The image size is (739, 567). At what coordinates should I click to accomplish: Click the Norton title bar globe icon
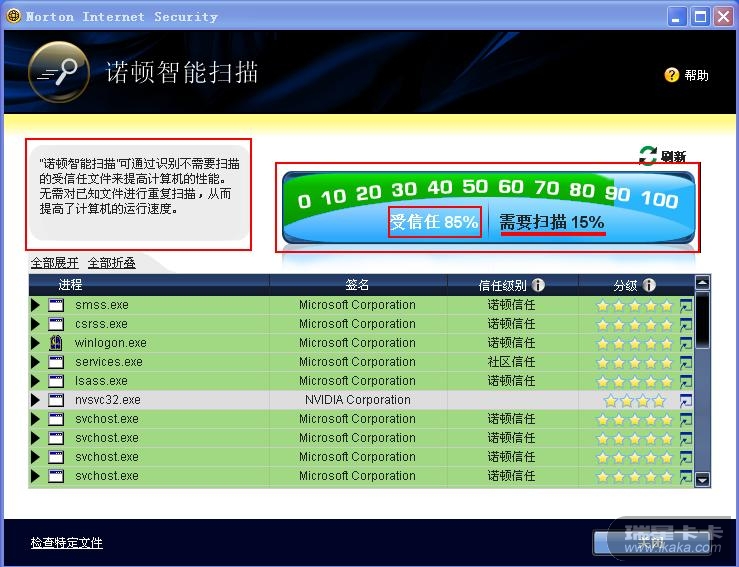[14, 16]
